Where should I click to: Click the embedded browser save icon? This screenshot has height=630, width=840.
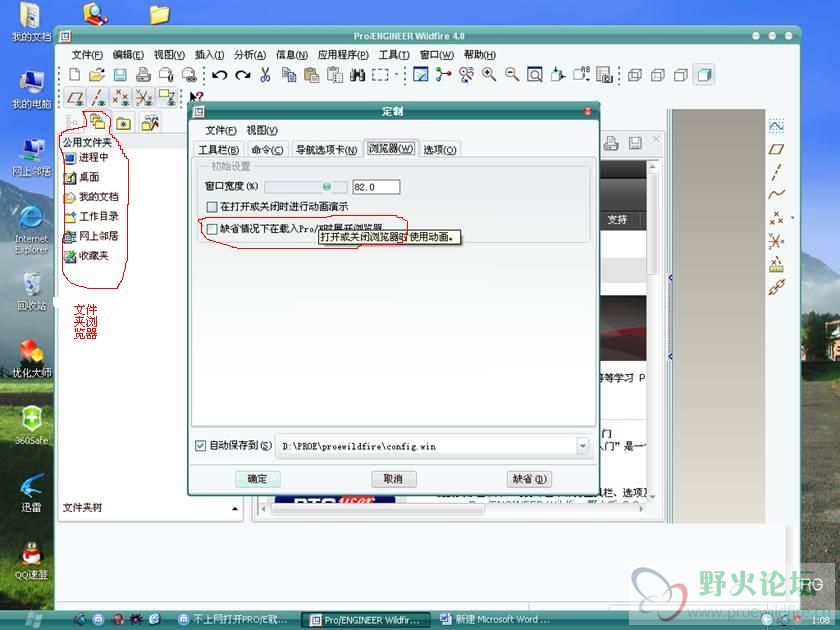[635, 143]
